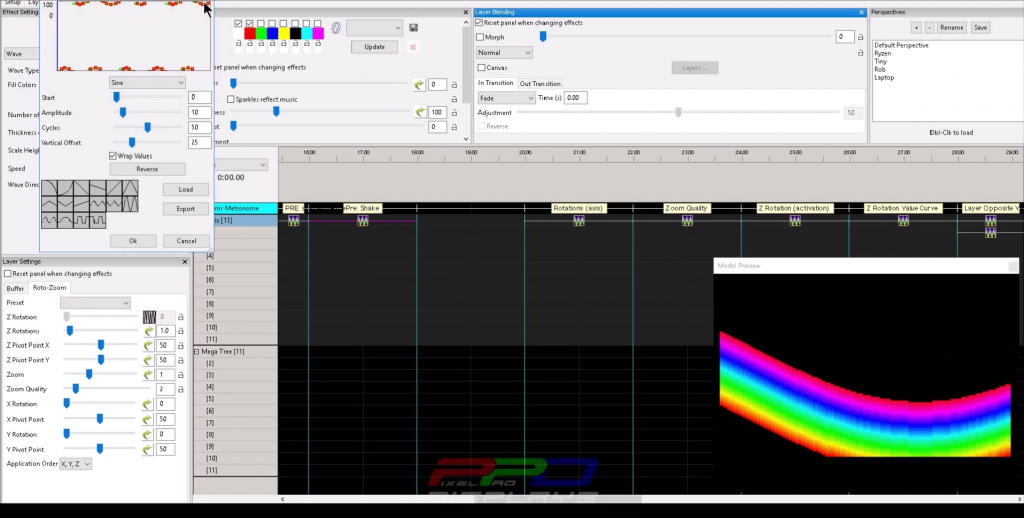Click the Reverse button in curve dialog
Viewport: 1024px width, 518px height.
[147, 170]
